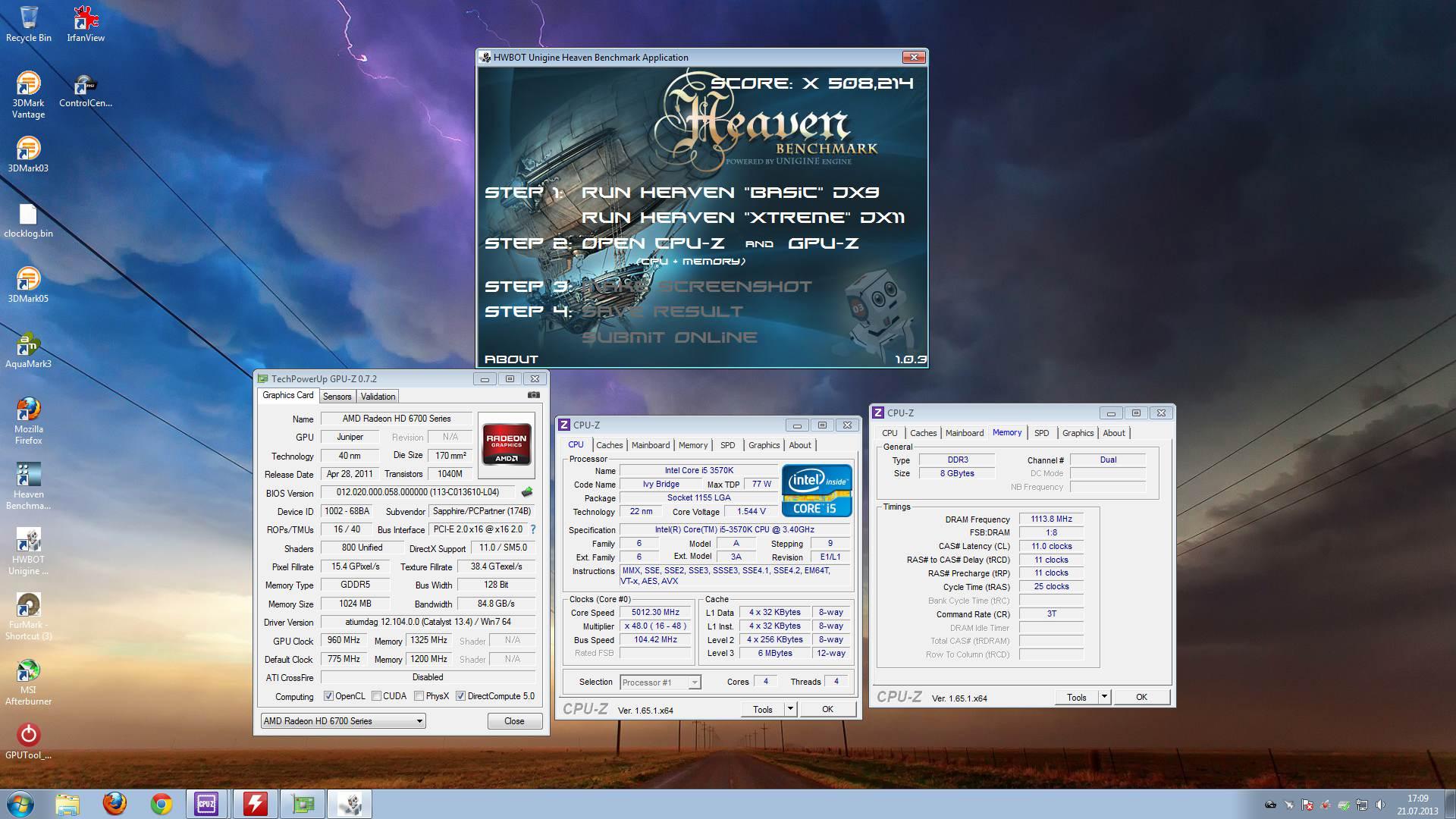Open Heaven Benchmark desktop shortcut
The width and height of the screenshot is (1456, 819).
28,486
